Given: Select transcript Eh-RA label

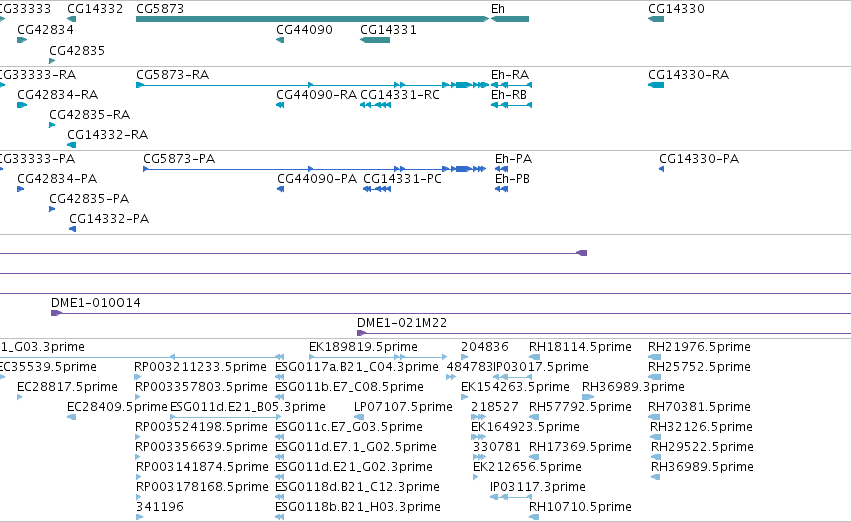Looking at the screenshot, I should tap(510, 75).
